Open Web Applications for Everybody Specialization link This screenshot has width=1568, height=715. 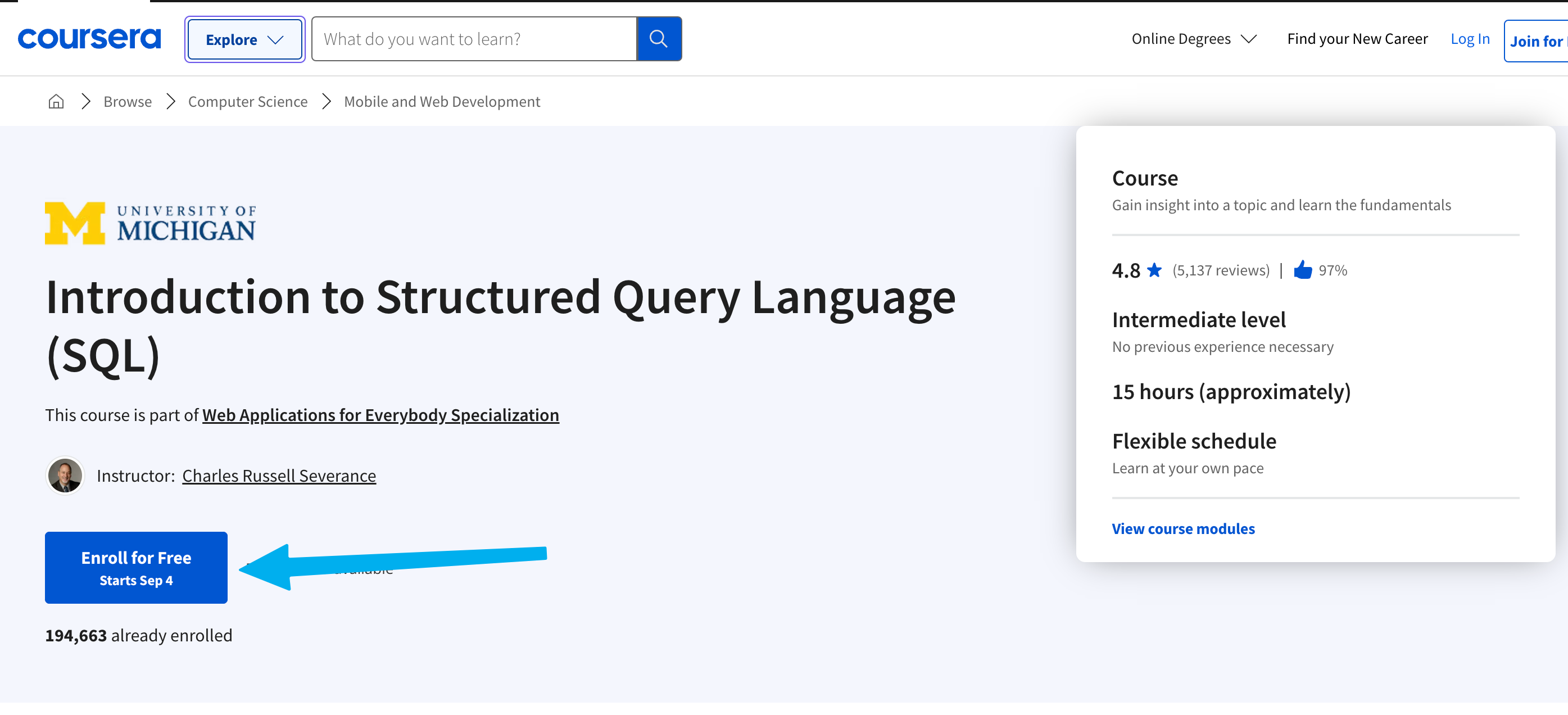coord(380,415)
